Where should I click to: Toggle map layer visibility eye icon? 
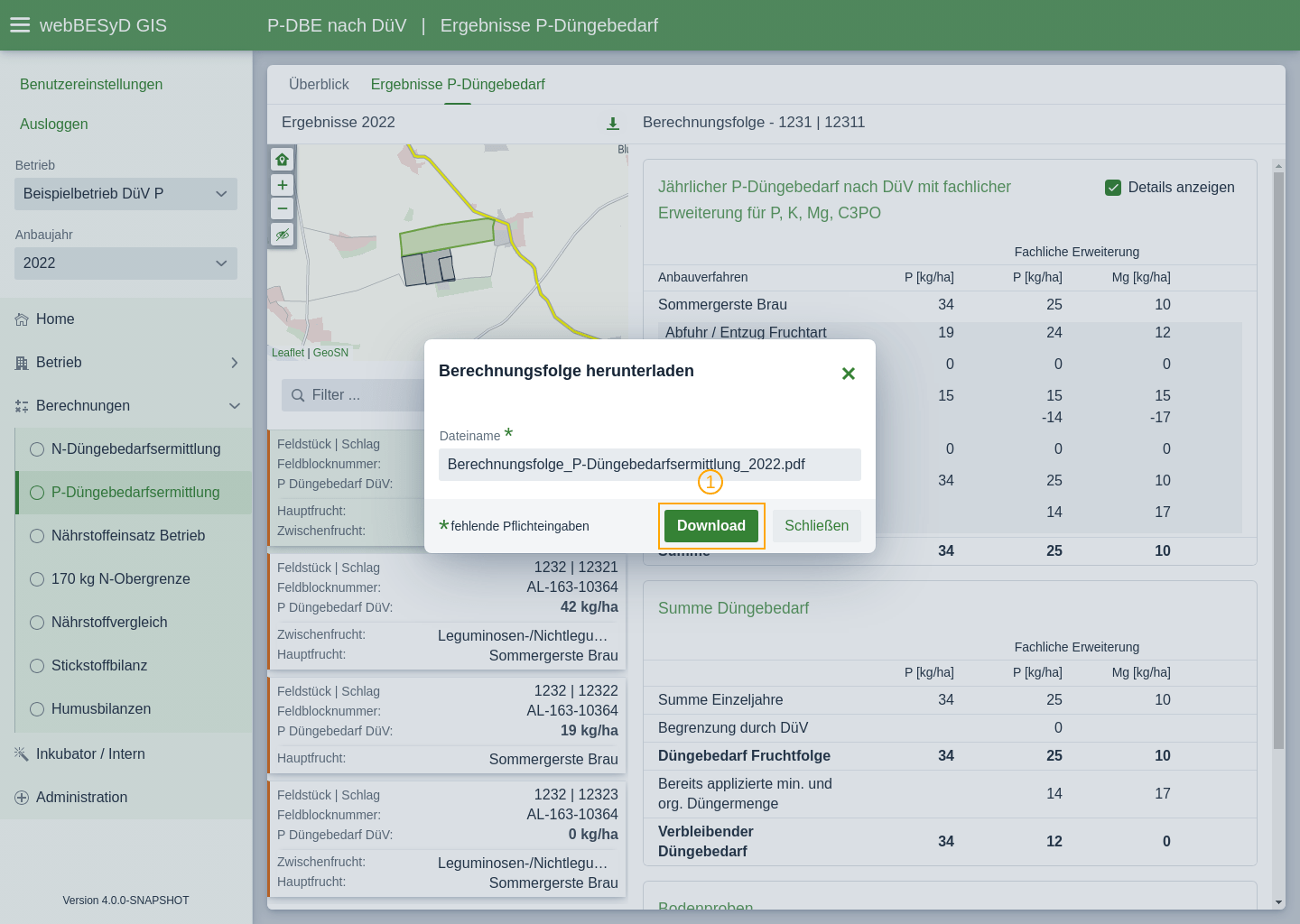283,235
